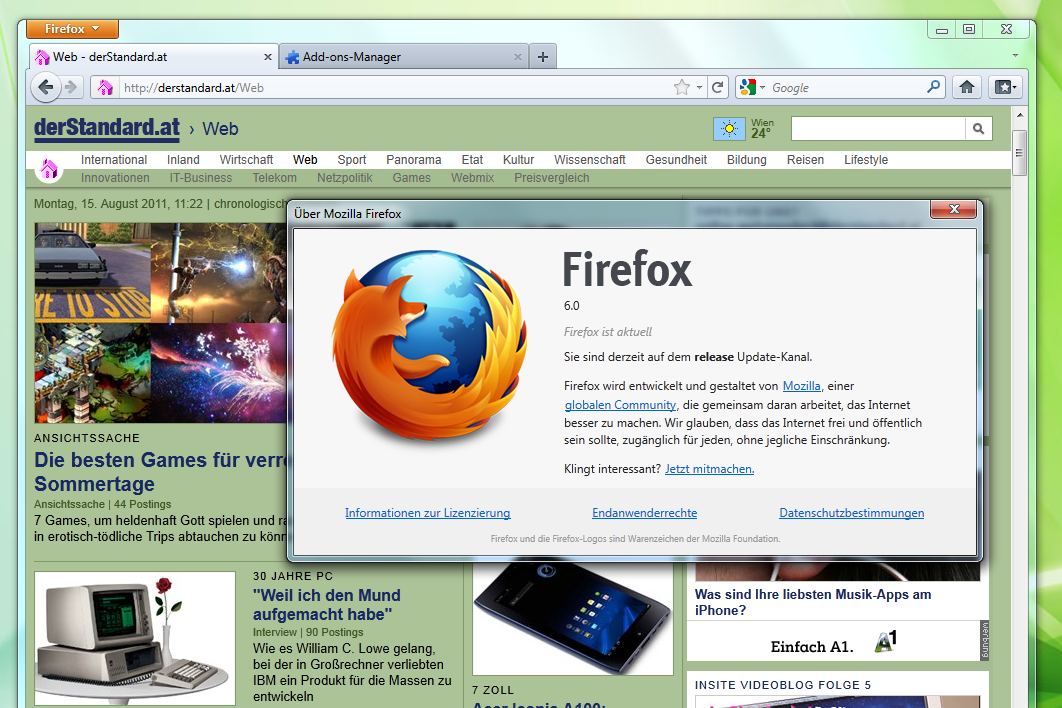1062x708 pixels.
Task: Click the Google search field
Action: (x=847, y=87)
